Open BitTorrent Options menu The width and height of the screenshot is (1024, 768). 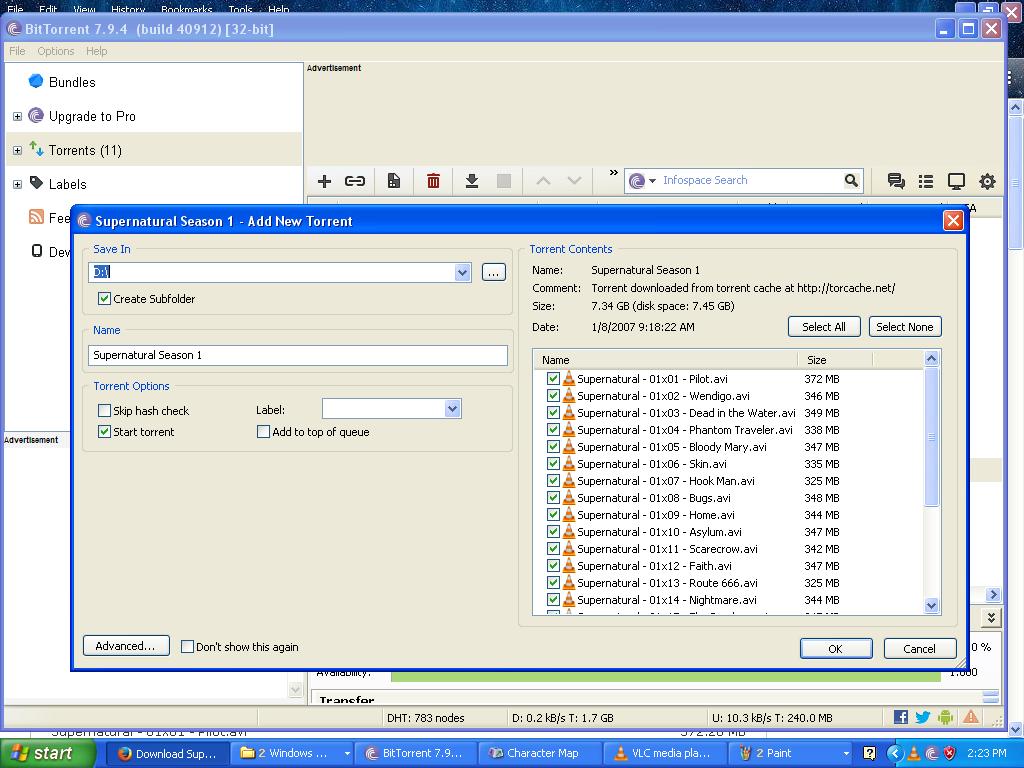(56, 51)
